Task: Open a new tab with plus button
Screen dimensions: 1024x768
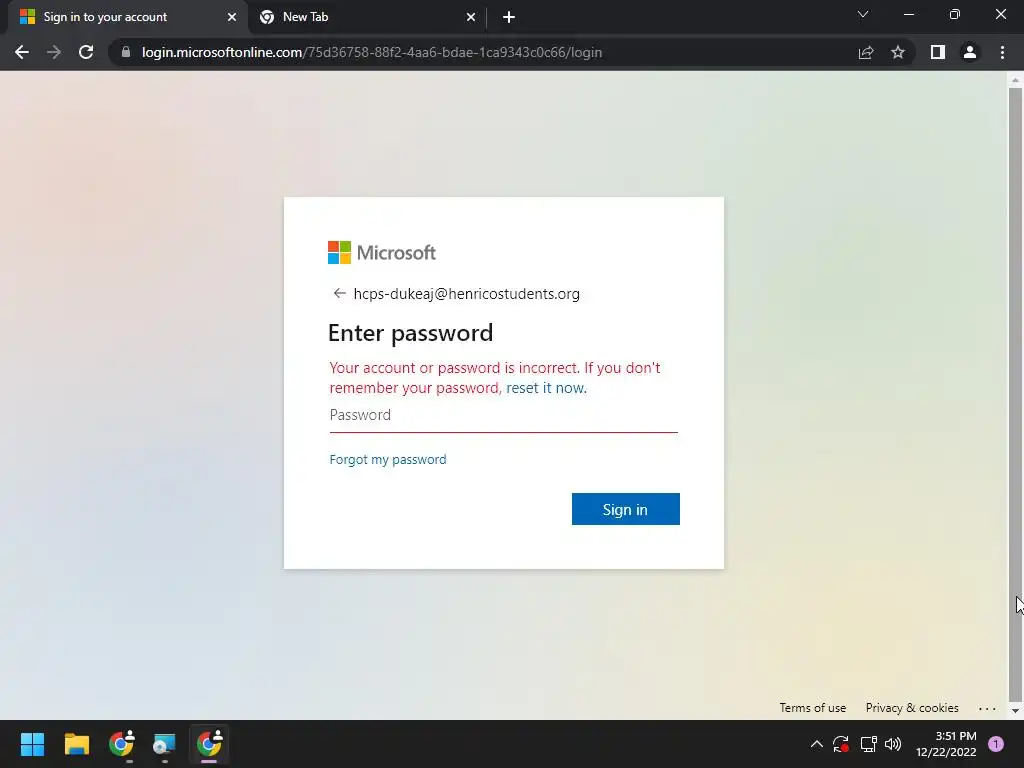Action: [509, 18]
